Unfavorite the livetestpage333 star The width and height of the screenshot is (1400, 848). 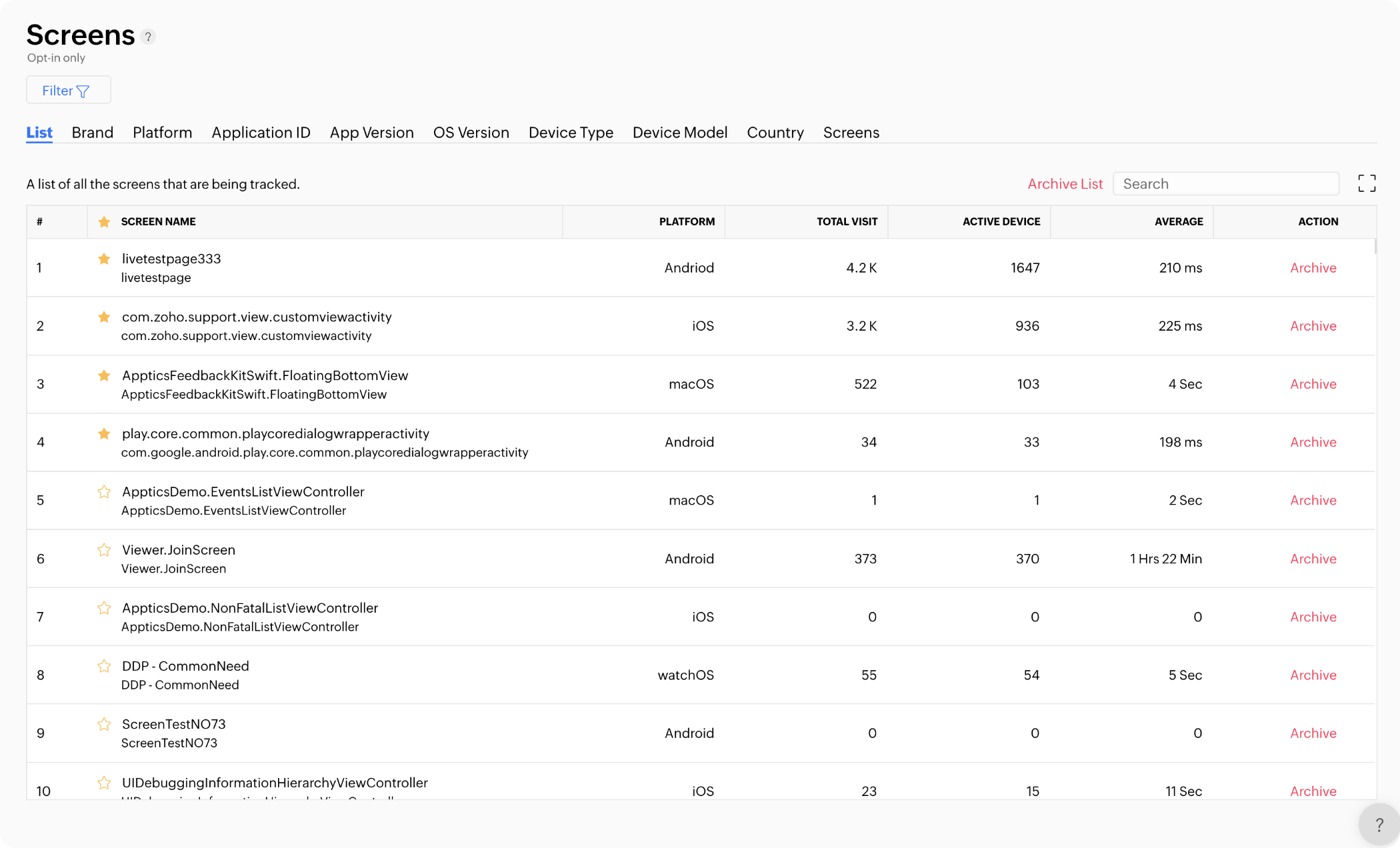click(104, 259)
